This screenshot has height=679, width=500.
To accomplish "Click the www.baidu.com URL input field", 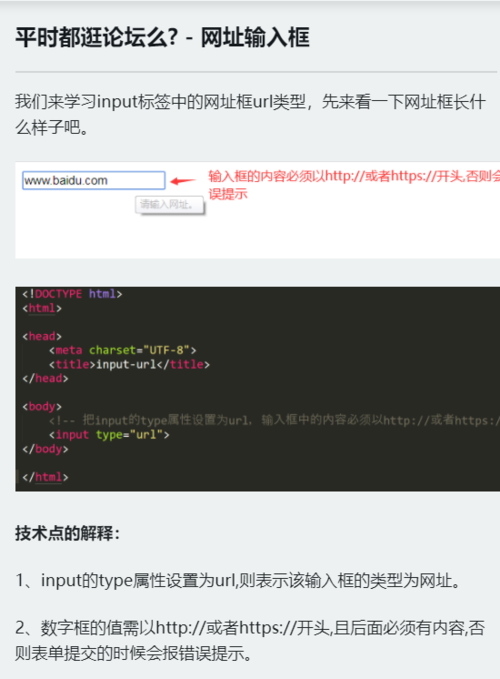I will (x=94, y=180).
